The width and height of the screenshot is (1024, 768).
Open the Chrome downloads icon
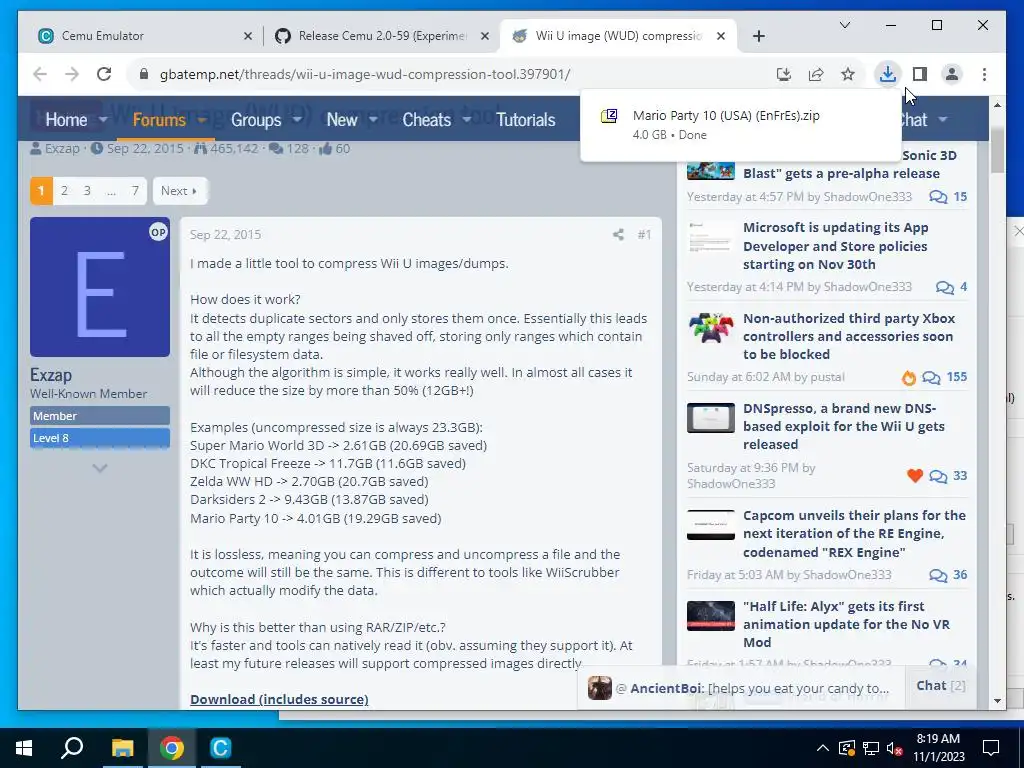click(888, 74)
